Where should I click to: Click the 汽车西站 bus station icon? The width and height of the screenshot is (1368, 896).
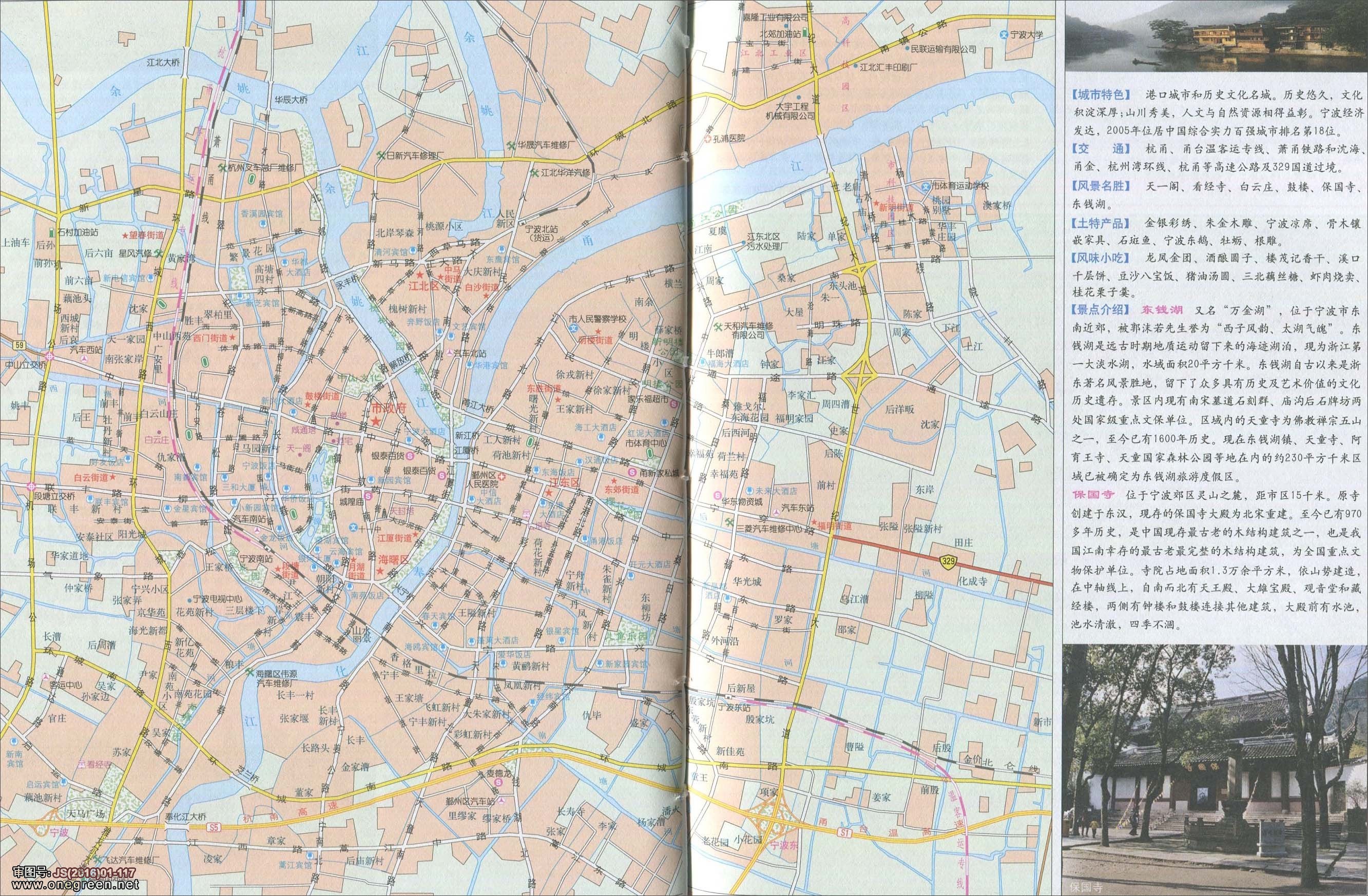click(85, 358)
